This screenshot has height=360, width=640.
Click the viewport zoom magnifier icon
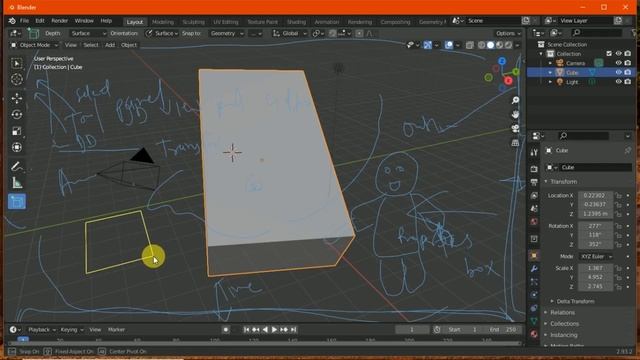click(515, 100)
